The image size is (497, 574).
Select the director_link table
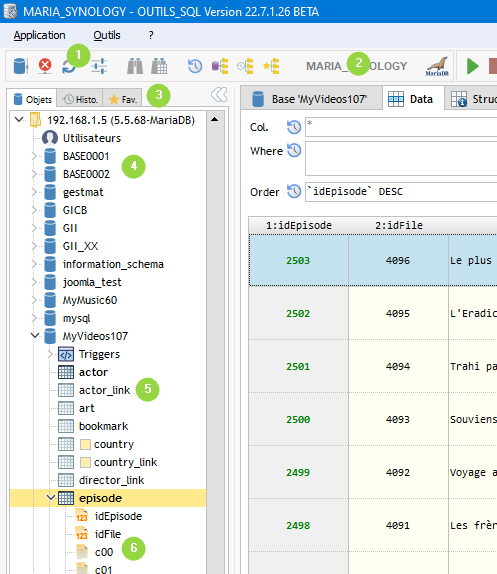pyautogui.click(x=111, y=480)
